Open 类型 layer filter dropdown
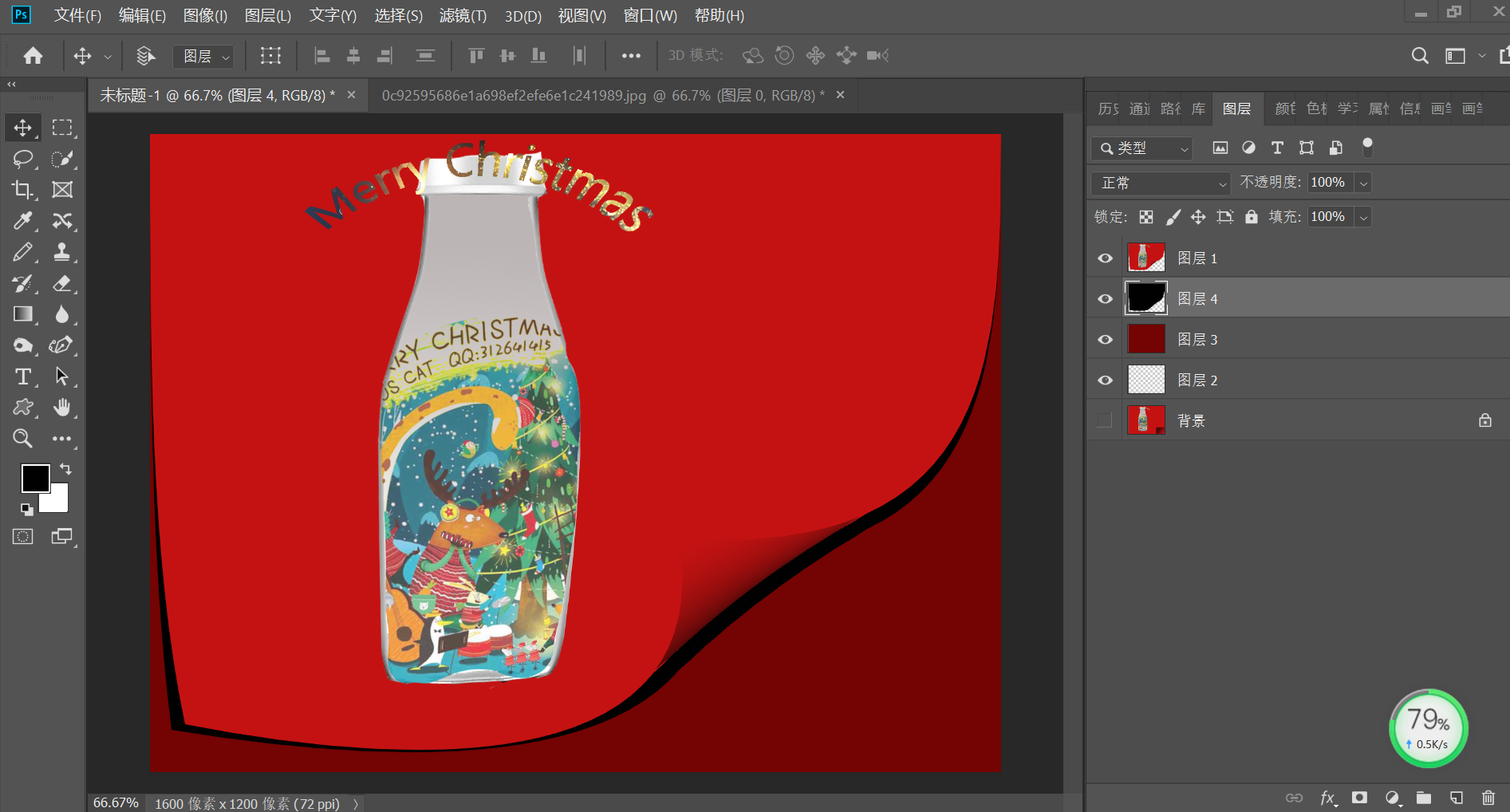Image resolution: width=1510 pixels, height=812 pixels. point(1141,148)
